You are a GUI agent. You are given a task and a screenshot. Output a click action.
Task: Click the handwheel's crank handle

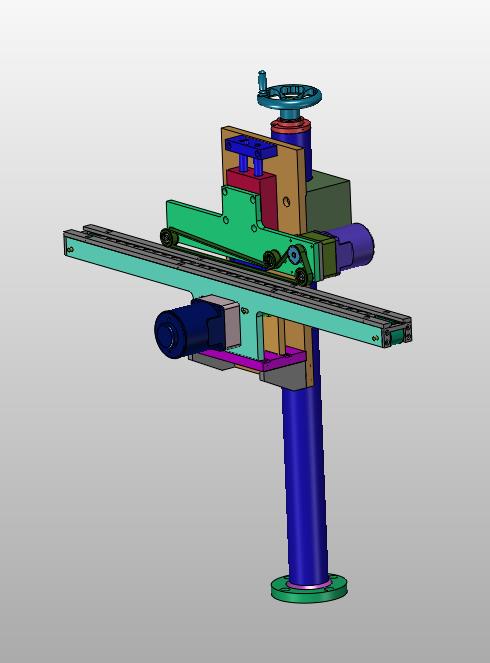(x=262, y=80)
